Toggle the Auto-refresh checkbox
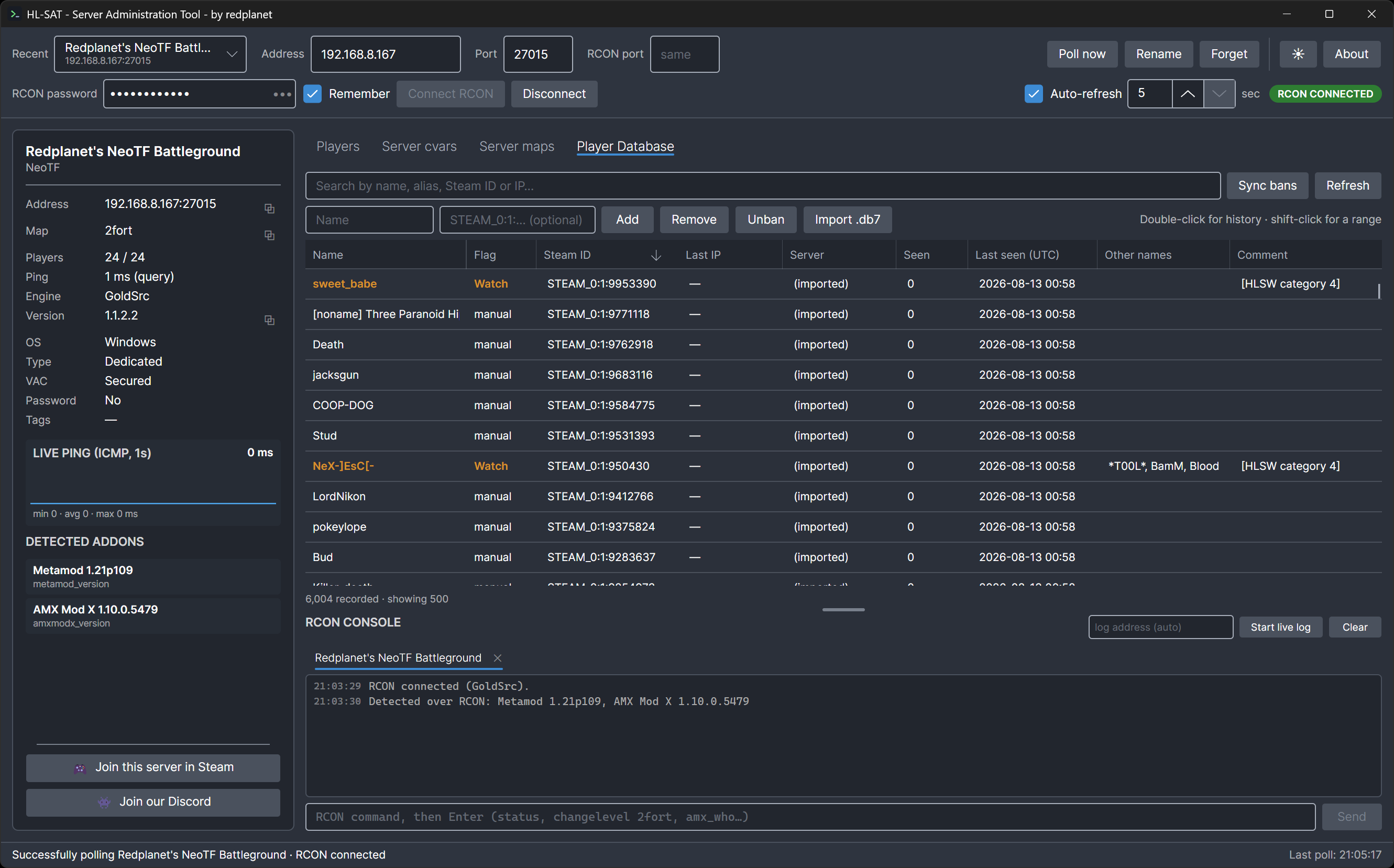 click(1034, 94)
